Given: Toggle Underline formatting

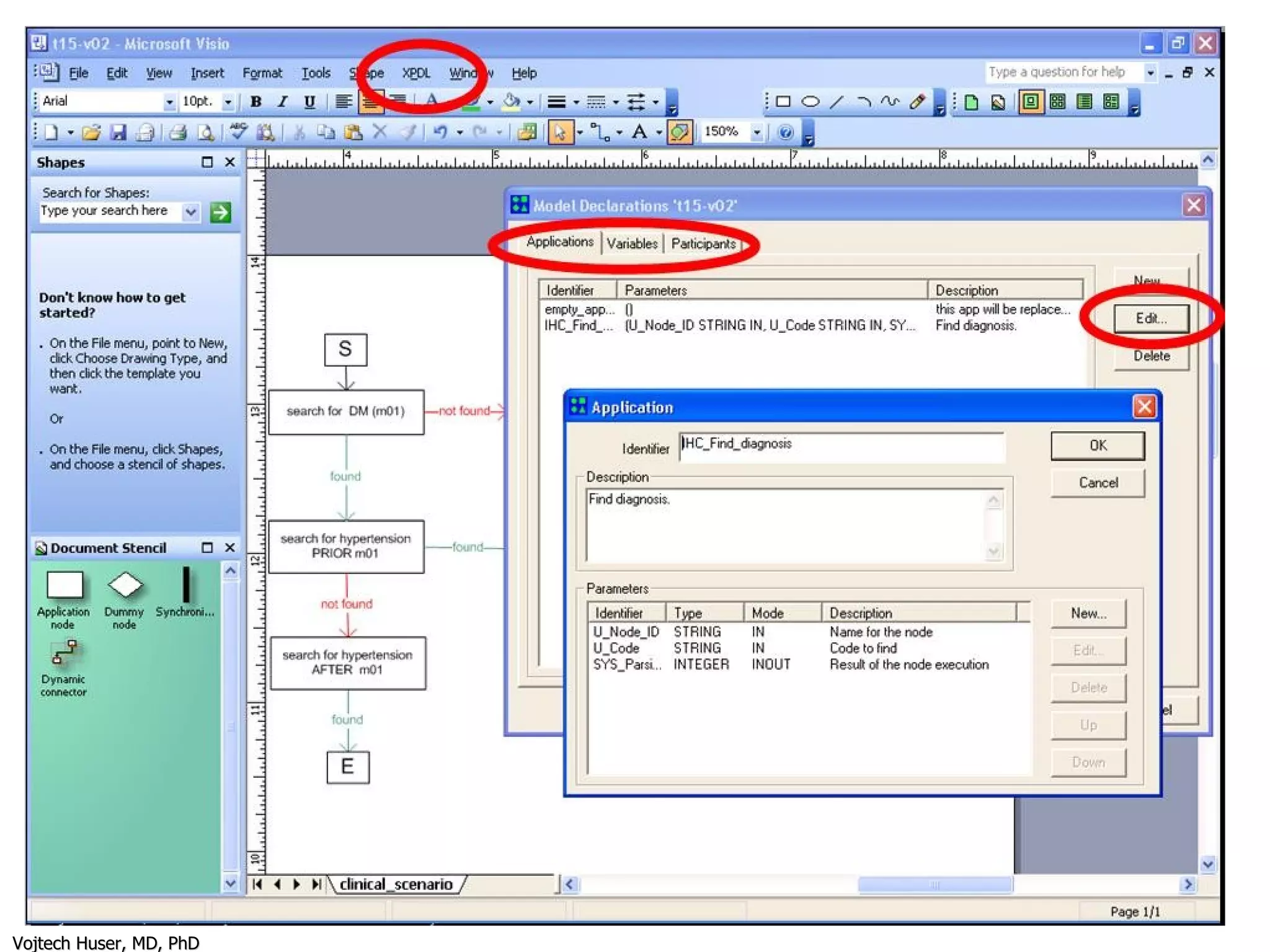Looking at the screenshot, I should click(x=309, y=102).
